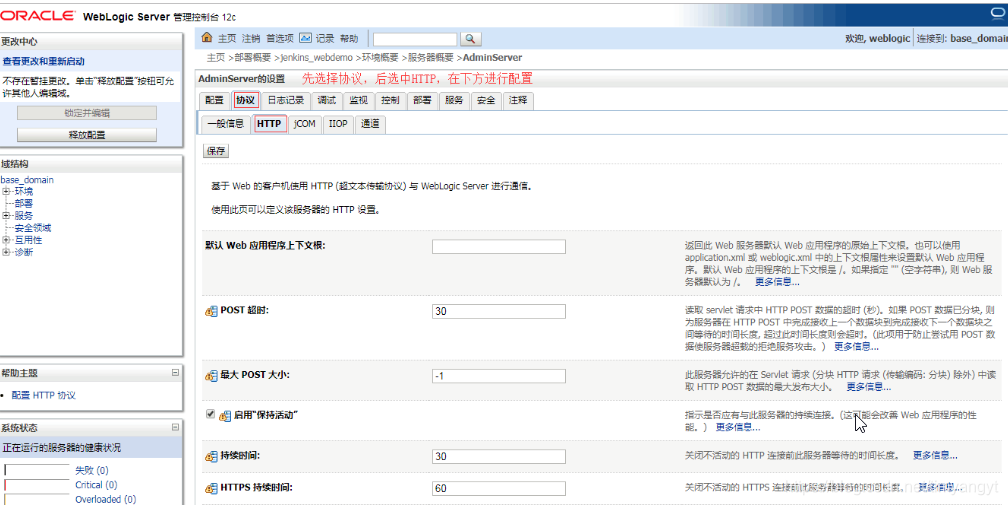
Task: Click the POST 超时 value field
Action: [499, 312]
